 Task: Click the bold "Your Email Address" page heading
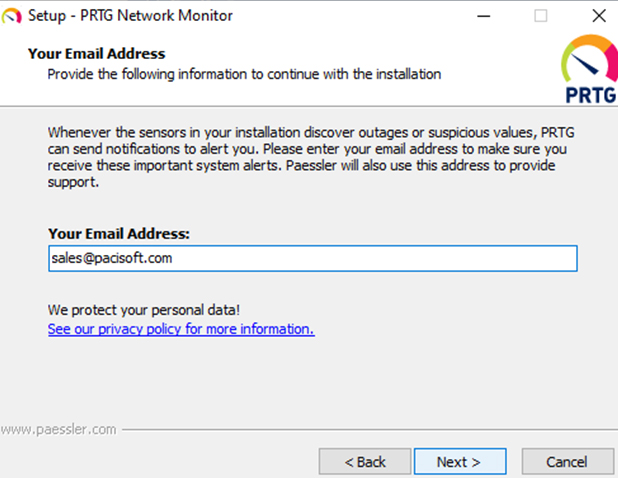(96, 53)
